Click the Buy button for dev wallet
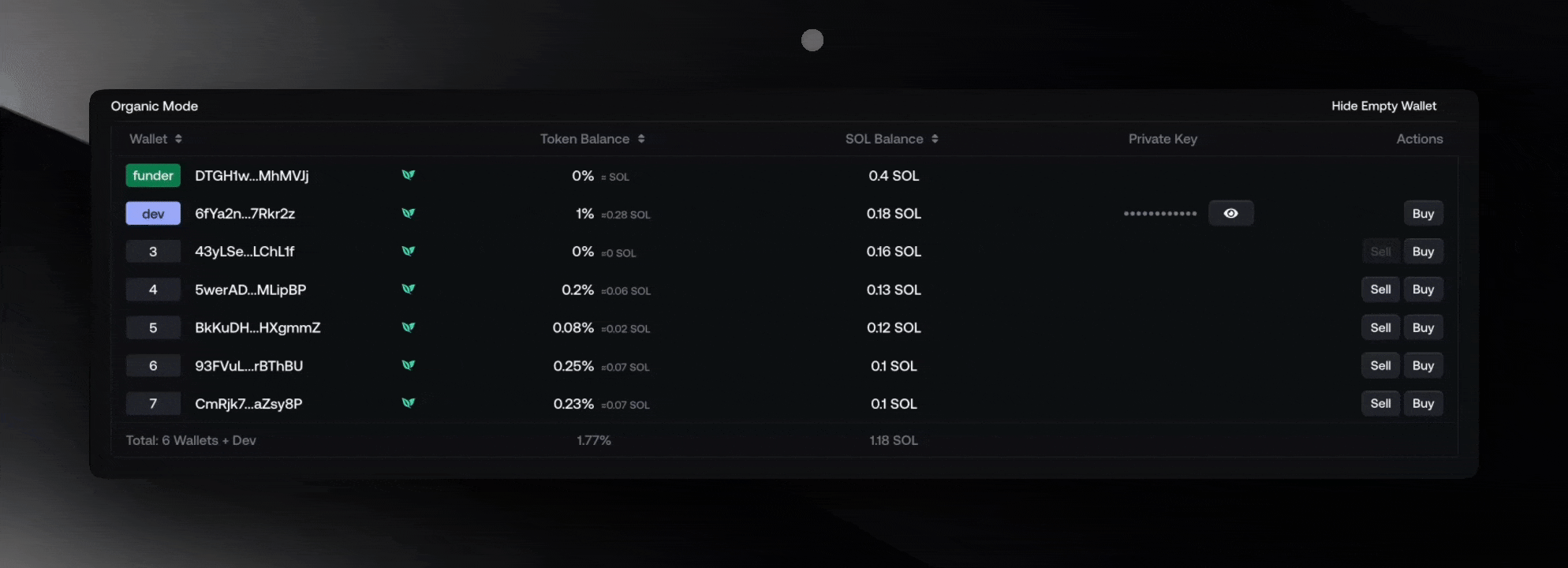Image resolution: width=1568 pixels, height=568 pixels. point(1423,213)
